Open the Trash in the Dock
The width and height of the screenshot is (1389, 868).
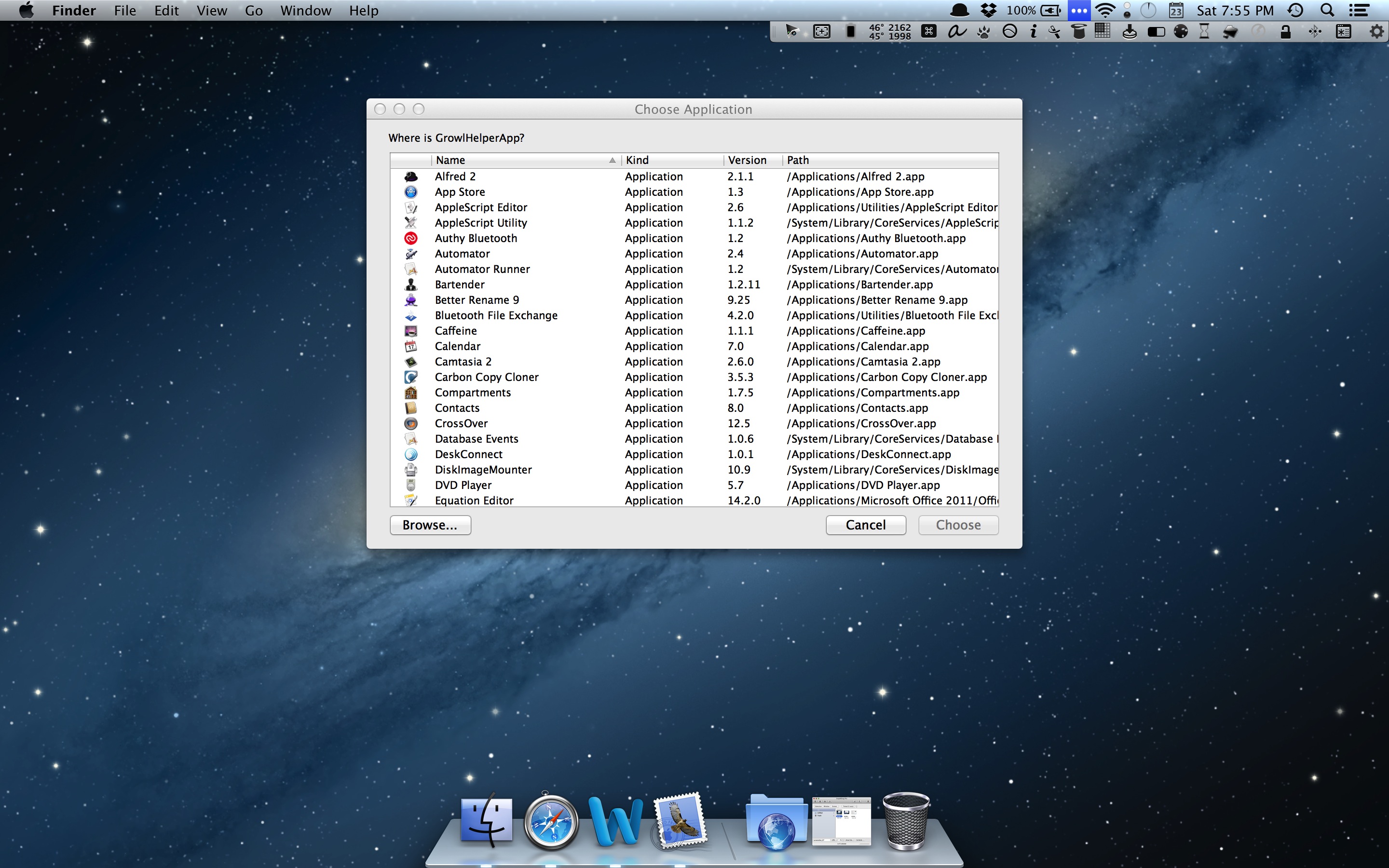tap(906, 822)
